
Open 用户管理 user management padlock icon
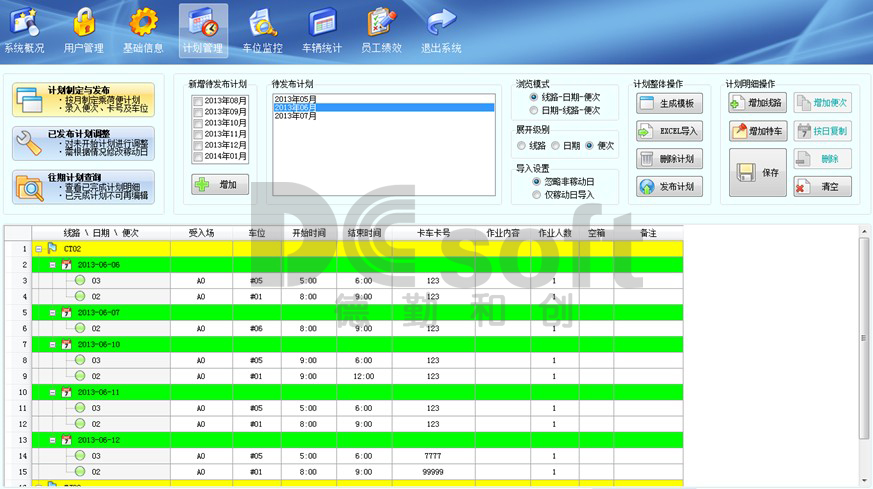click(83, 24)
